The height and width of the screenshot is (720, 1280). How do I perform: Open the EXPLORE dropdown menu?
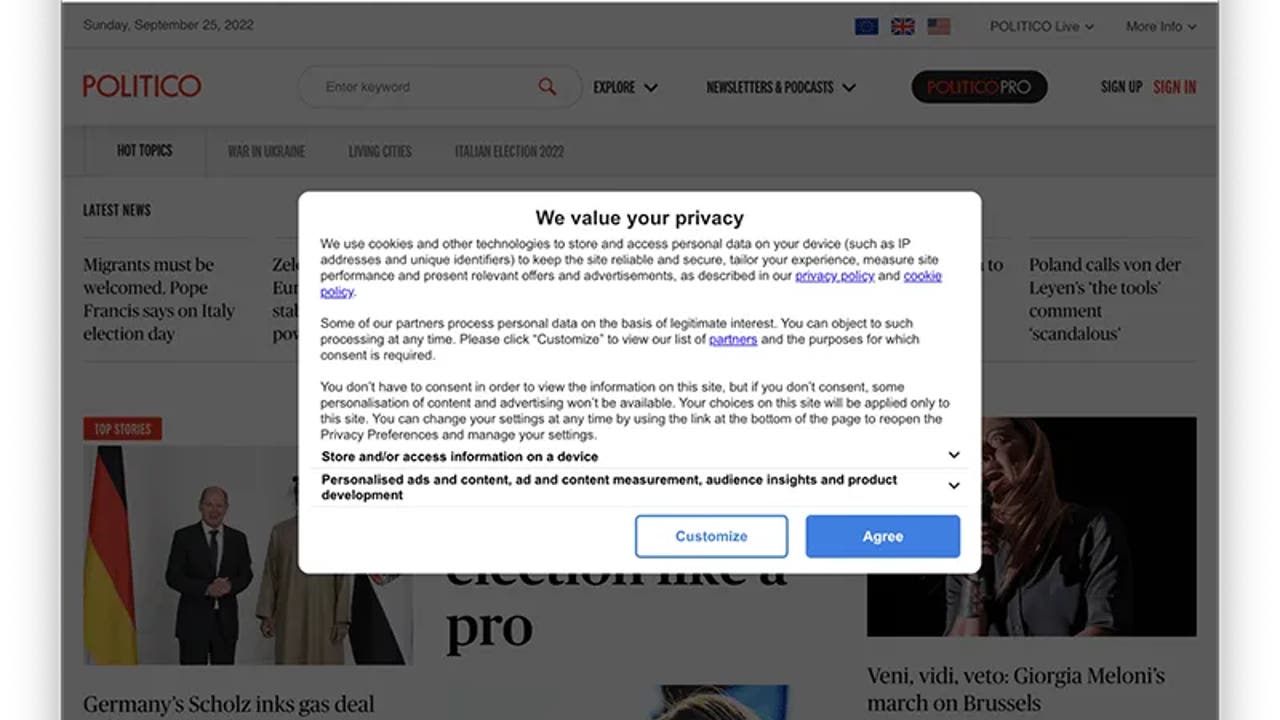click(625, 88)
